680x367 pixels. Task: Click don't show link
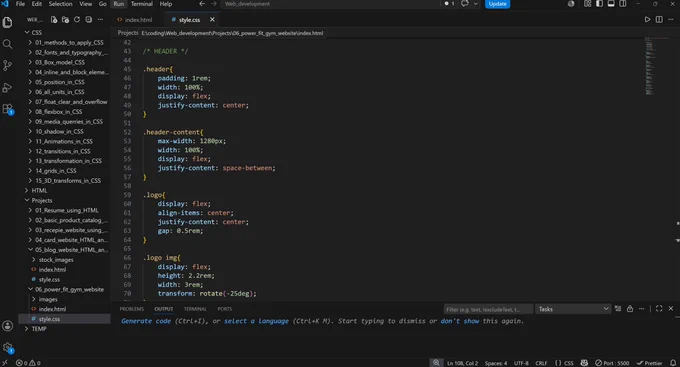[x=460, y=321]
